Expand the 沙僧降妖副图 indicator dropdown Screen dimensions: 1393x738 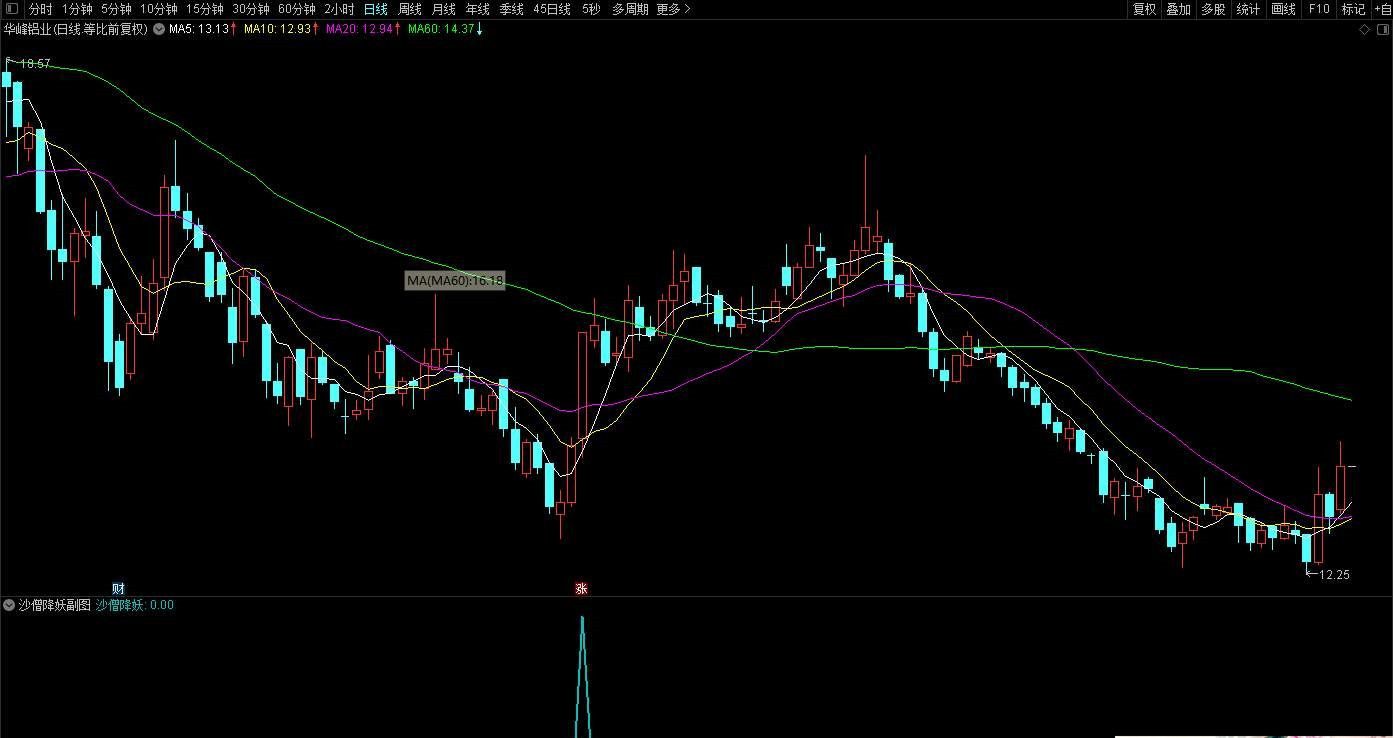(x=9, y=605)
